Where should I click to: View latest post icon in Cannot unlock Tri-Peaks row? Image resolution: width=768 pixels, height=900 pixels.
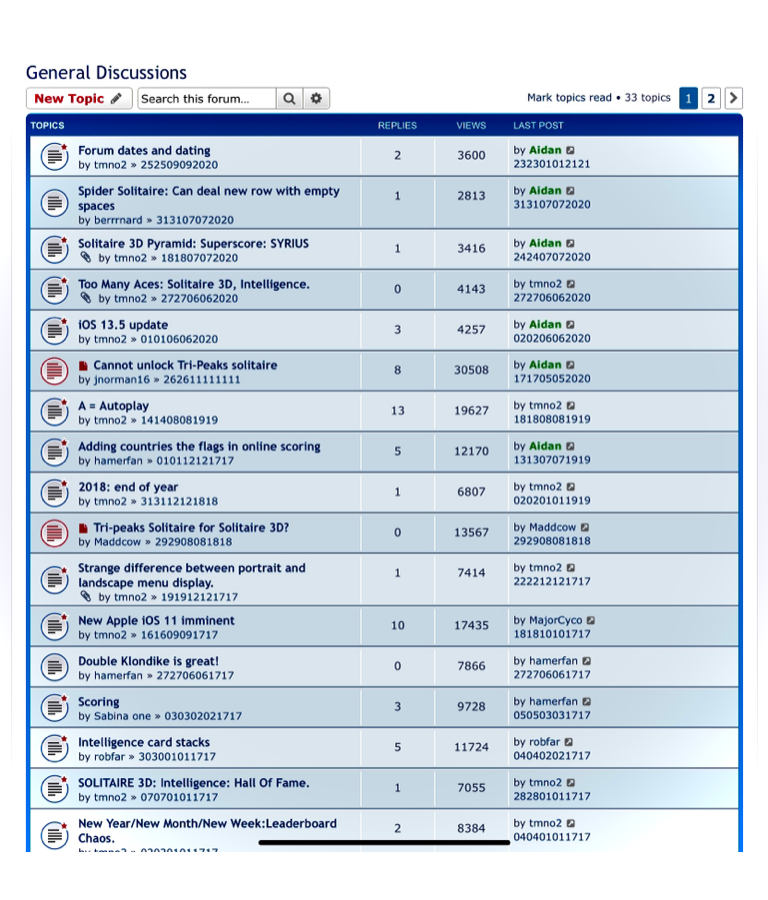(x=570, y=365)
